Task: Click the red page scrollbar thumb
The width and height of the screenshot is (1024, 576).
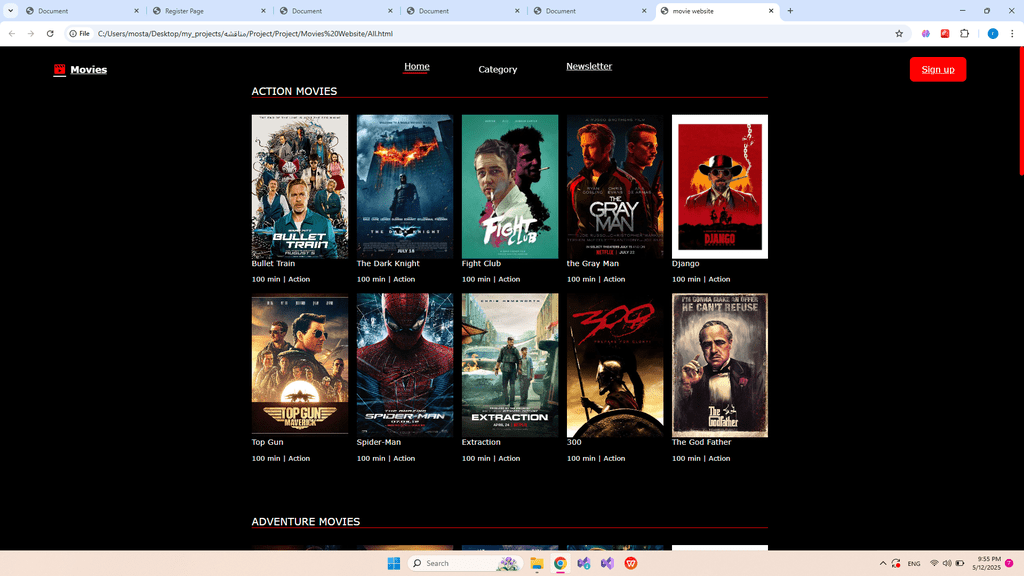Action: click(1021, 110)
